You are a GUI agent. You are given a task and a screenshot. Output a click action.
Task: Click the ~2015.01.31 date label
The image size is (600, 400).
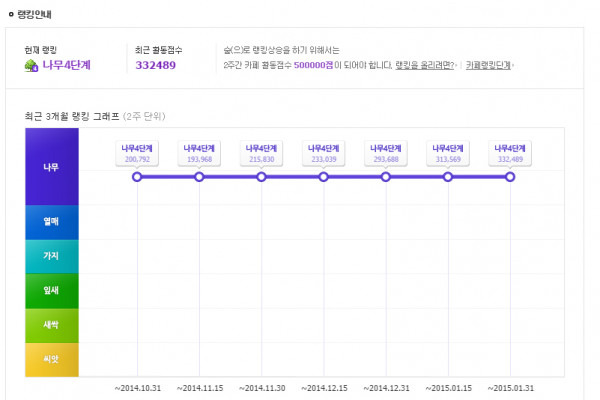[x=511, y=388]
